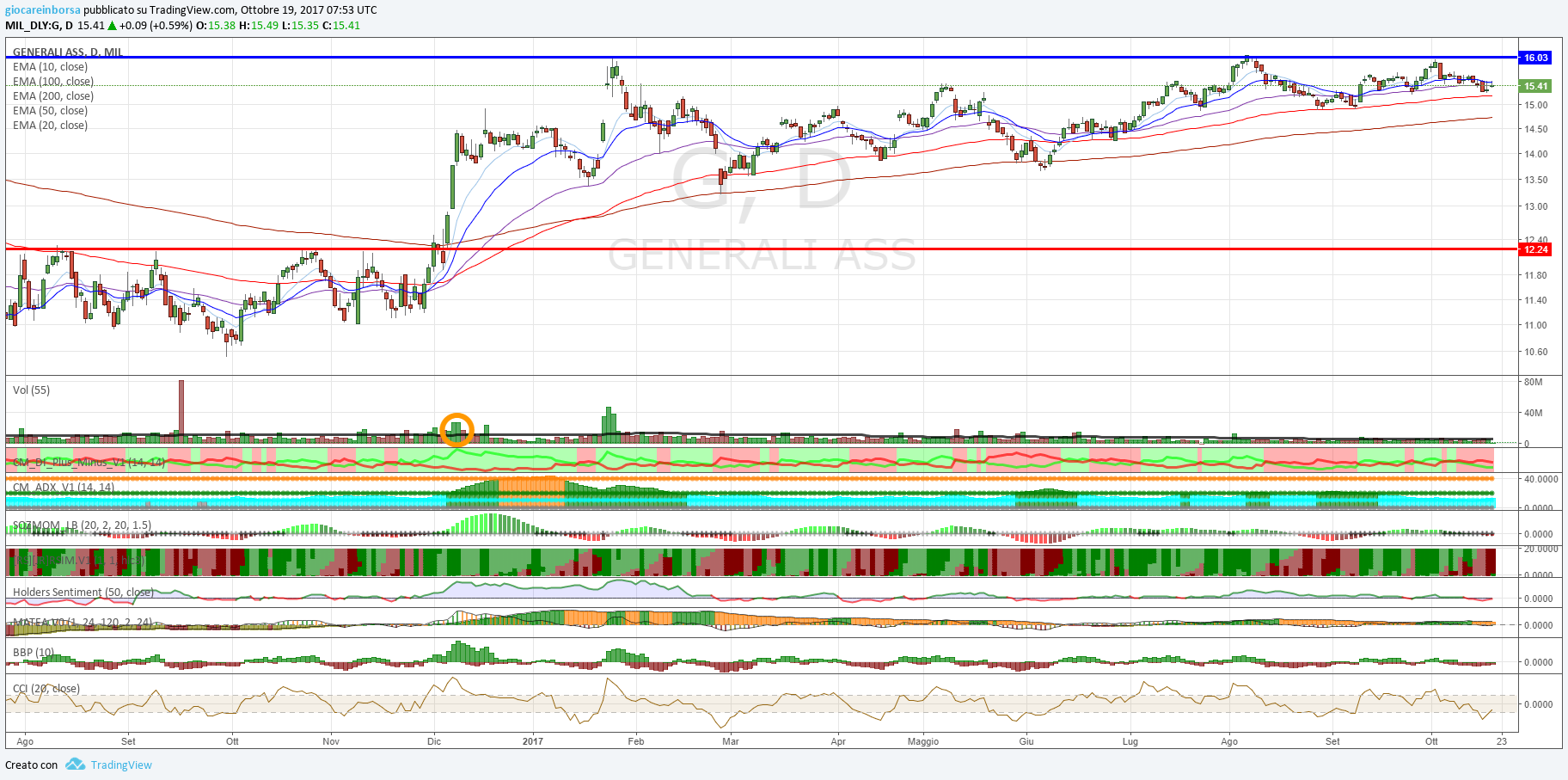Click the red 12.24 price tag
Viewport: 1568px width, 780px height.
coord(1535,249)
